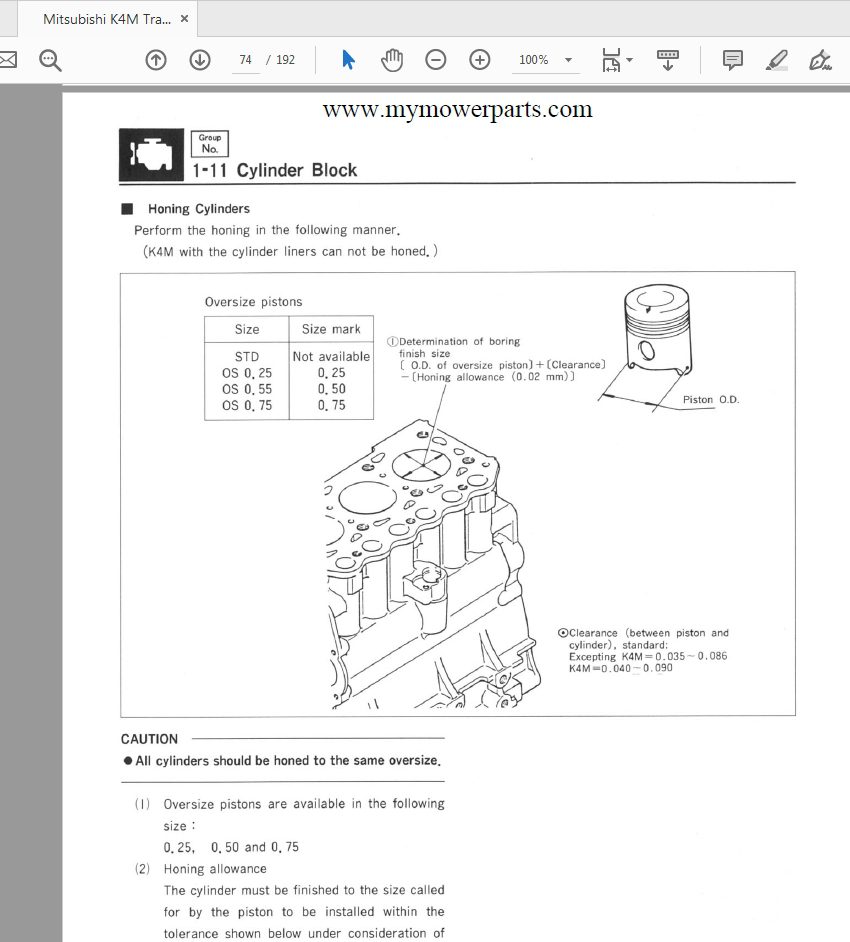Zoom out of the document
Screen dimensions: 850x942
(x=436, y=59)
